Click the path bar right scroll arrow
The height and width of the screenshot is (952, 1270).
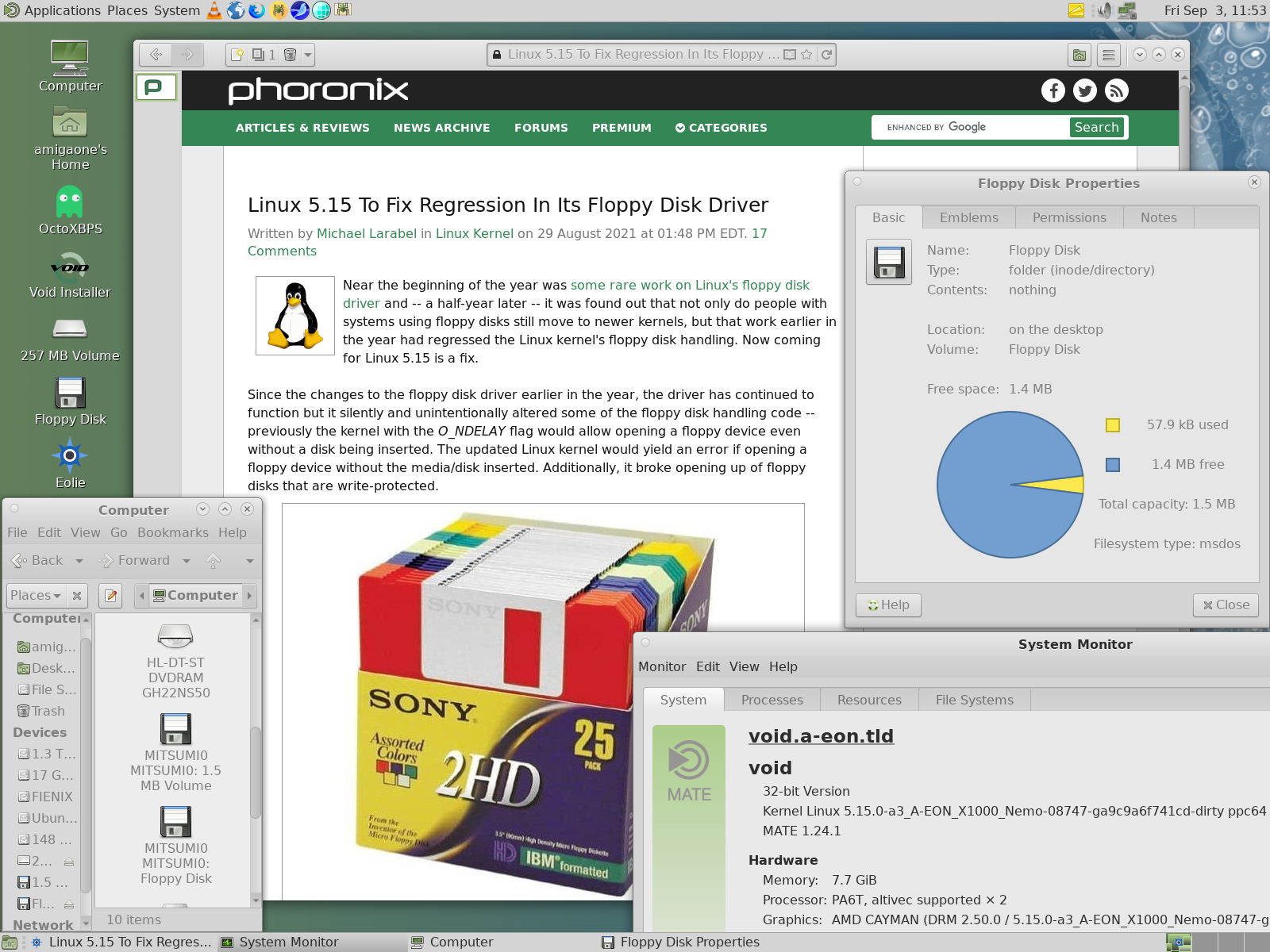(249, 595)
